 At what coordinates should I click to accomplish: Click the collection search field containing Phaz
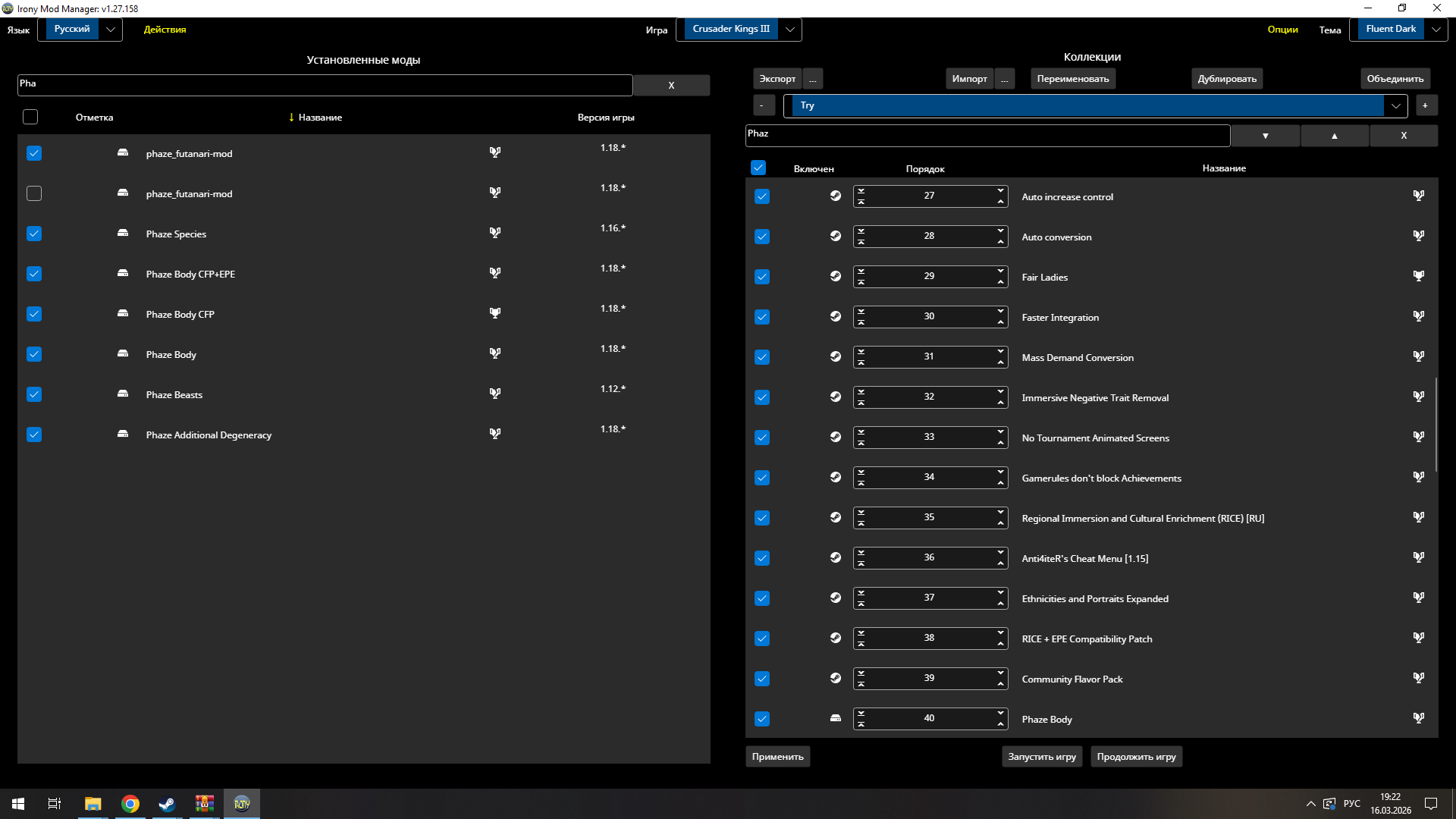[x=987, y=136]
